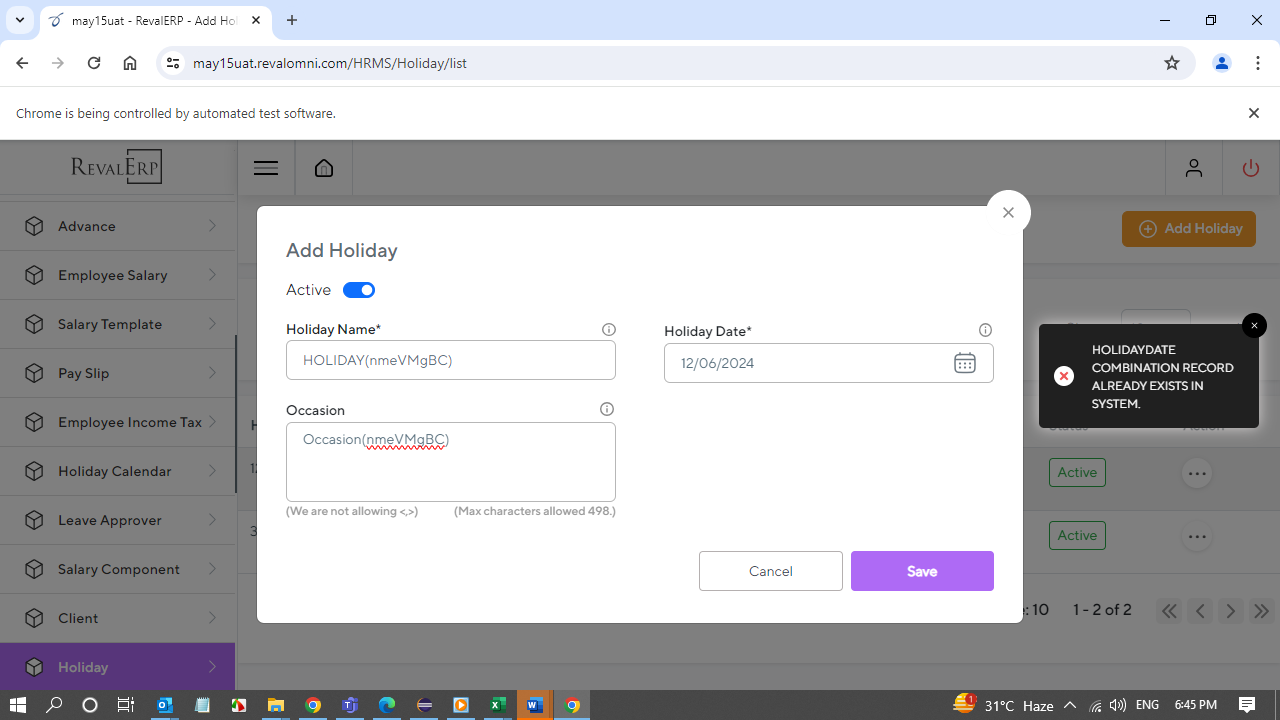Click the Occasion info icon
Image resolution: width=1280 pixels, height=720 pixels.
606,409
